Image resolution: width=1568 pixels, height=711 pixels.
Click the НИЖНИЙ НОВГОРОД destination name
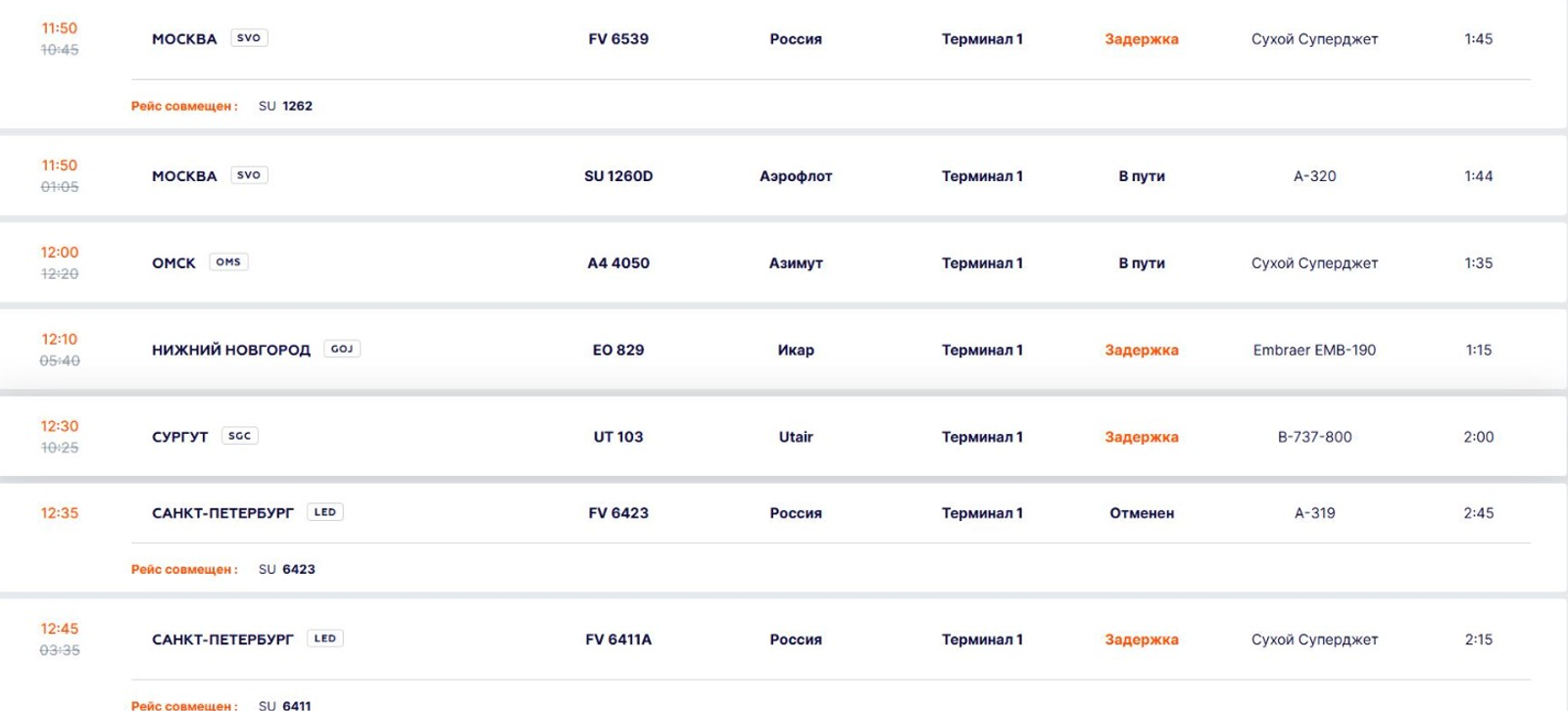tap(231, 350)
